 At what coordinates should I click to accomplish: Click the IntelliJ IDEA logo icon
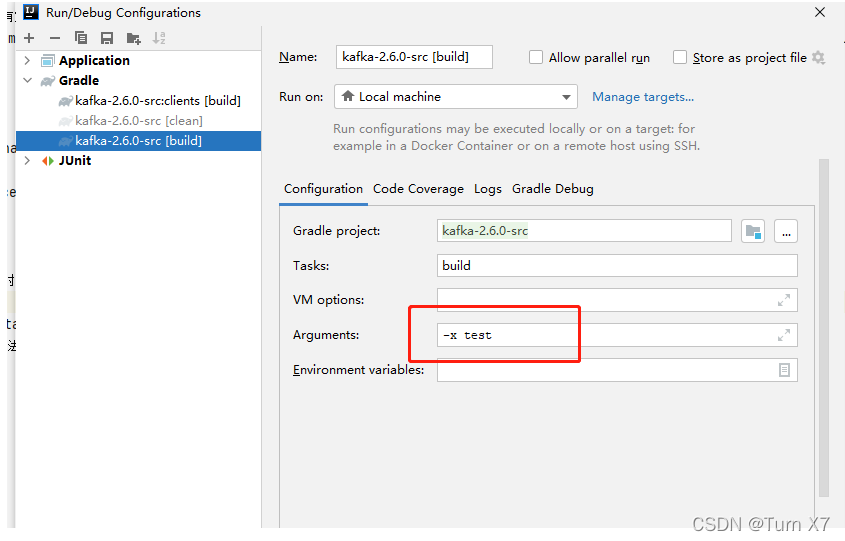[31, 12]
